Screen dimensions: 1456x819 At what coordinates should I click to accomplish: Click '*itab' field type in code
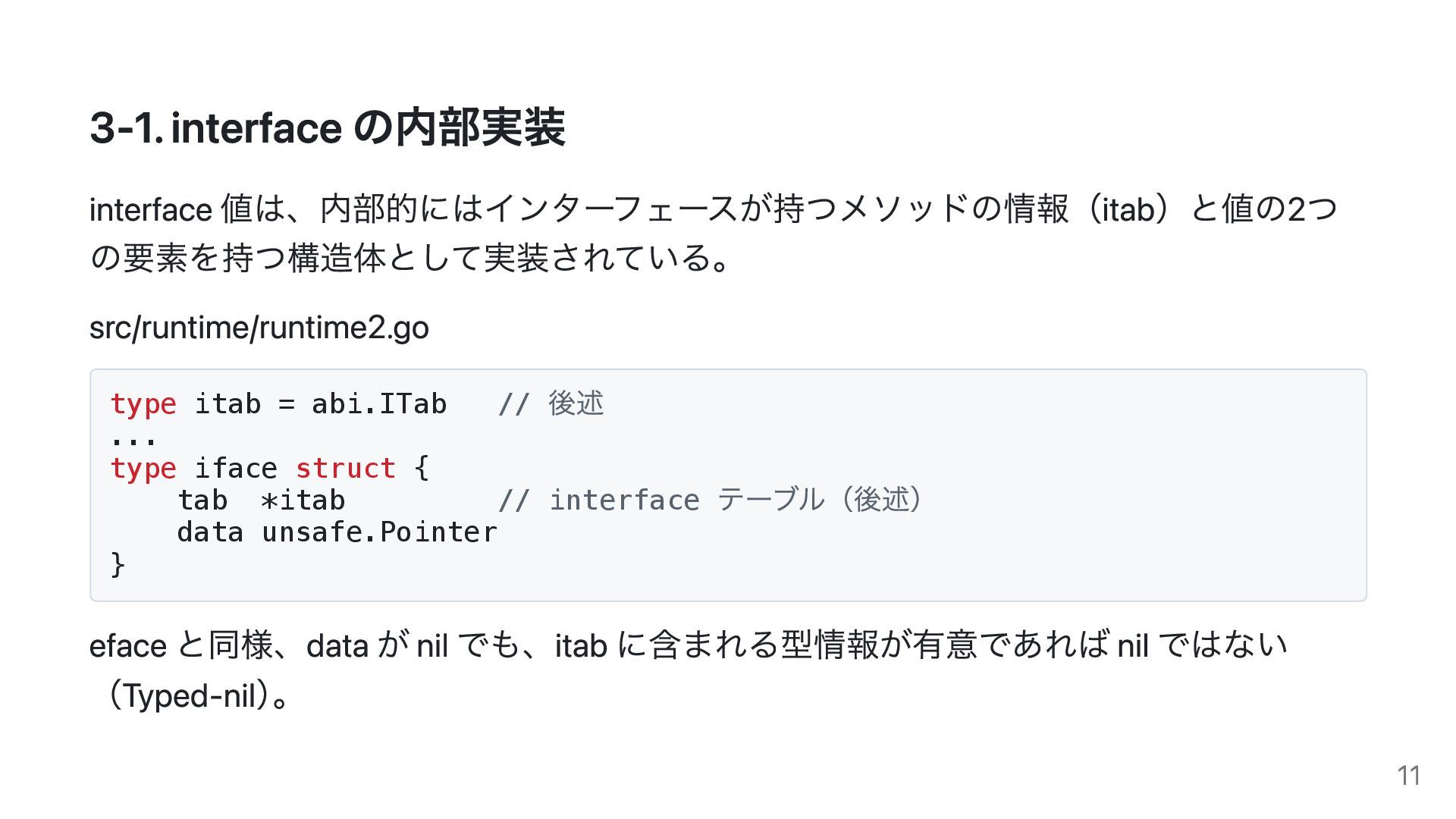(303, 500)
